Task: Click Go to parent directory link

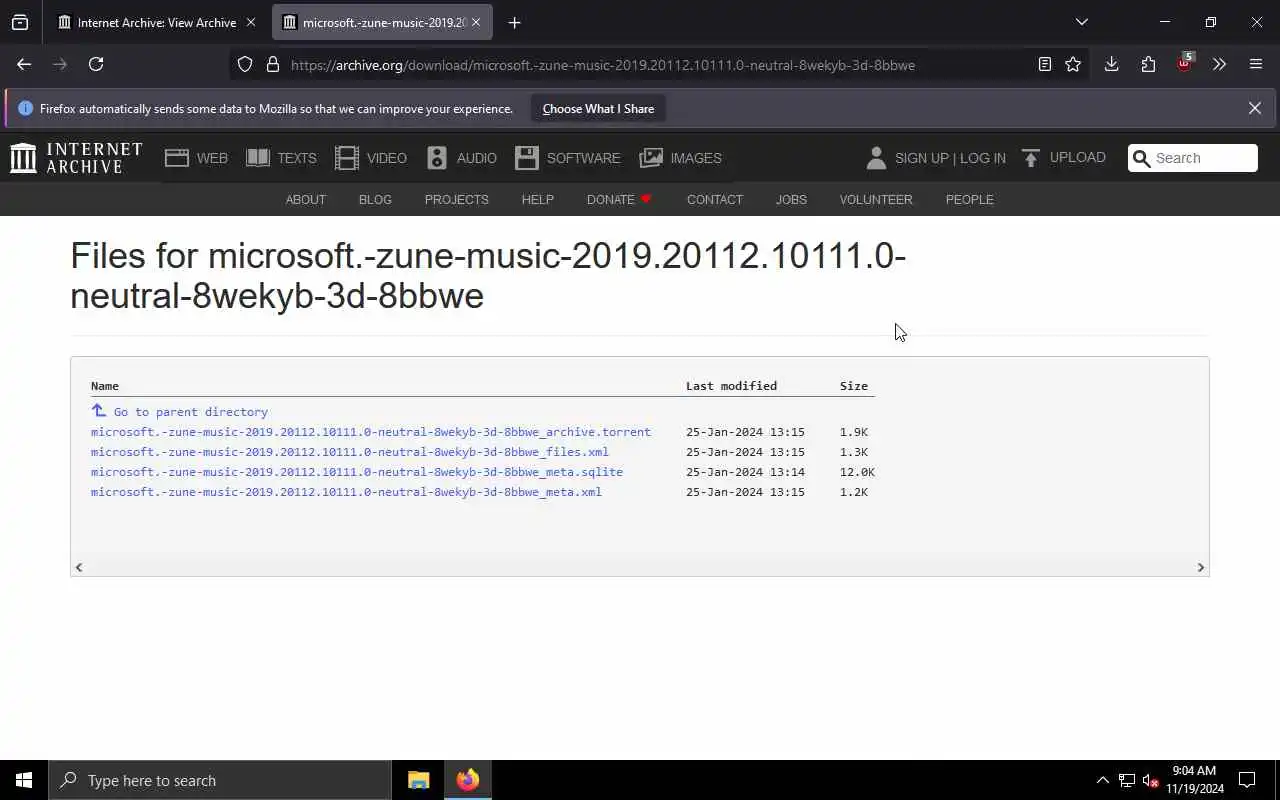Action: pos(190,412)
